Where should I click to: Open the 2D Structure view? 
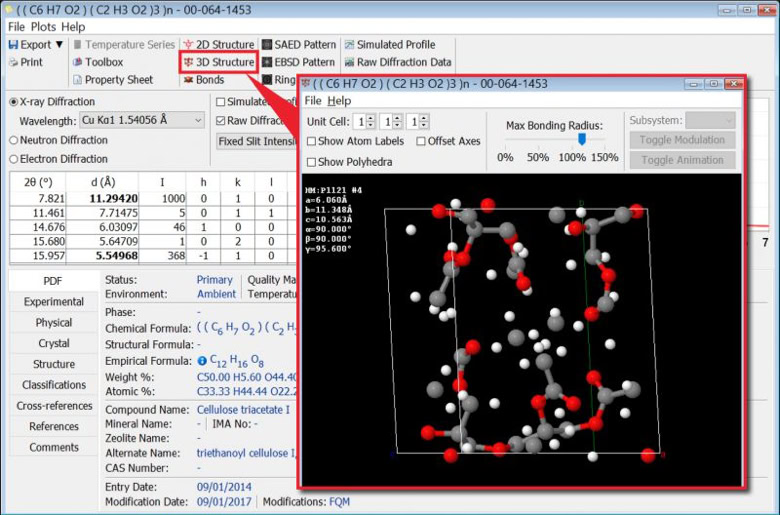218,45
